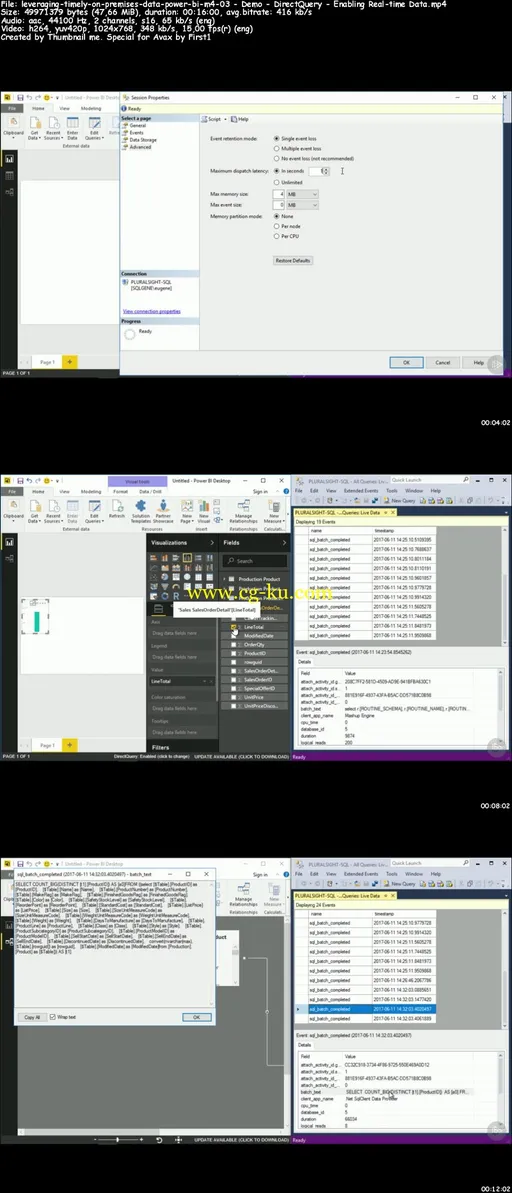The image size is (512, 1193).
Task: Toggle Wrap text checkbox in batch_text dialog
Action: pos(53,1016)
